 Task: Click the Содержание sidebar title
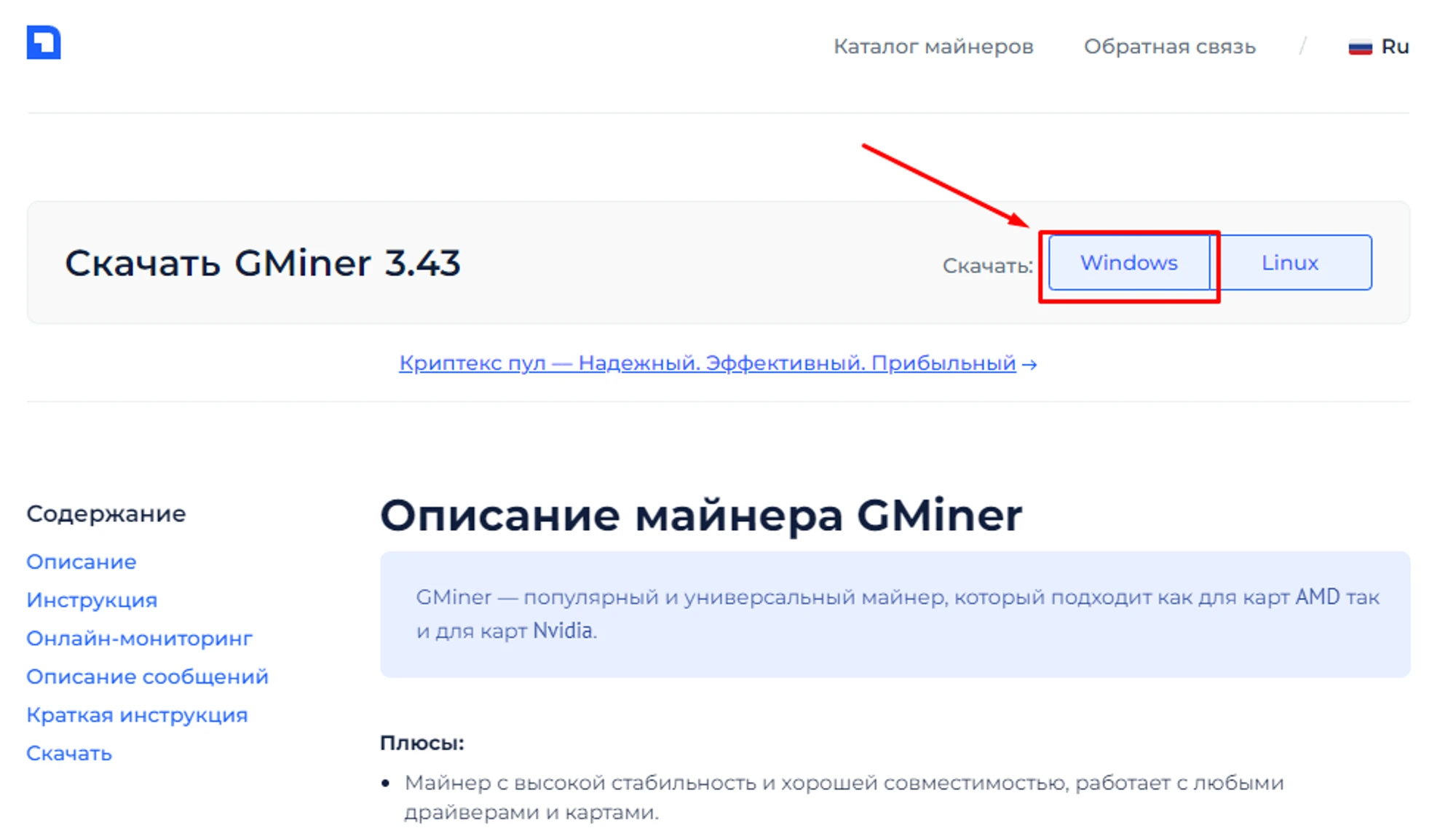coord(106,513)
